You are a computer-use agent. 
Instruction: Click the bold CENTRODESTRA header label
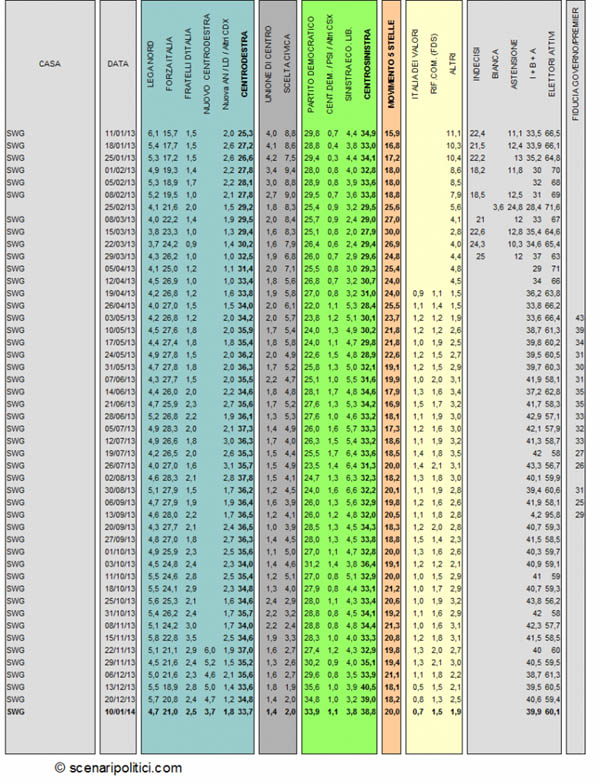point(244,64)
